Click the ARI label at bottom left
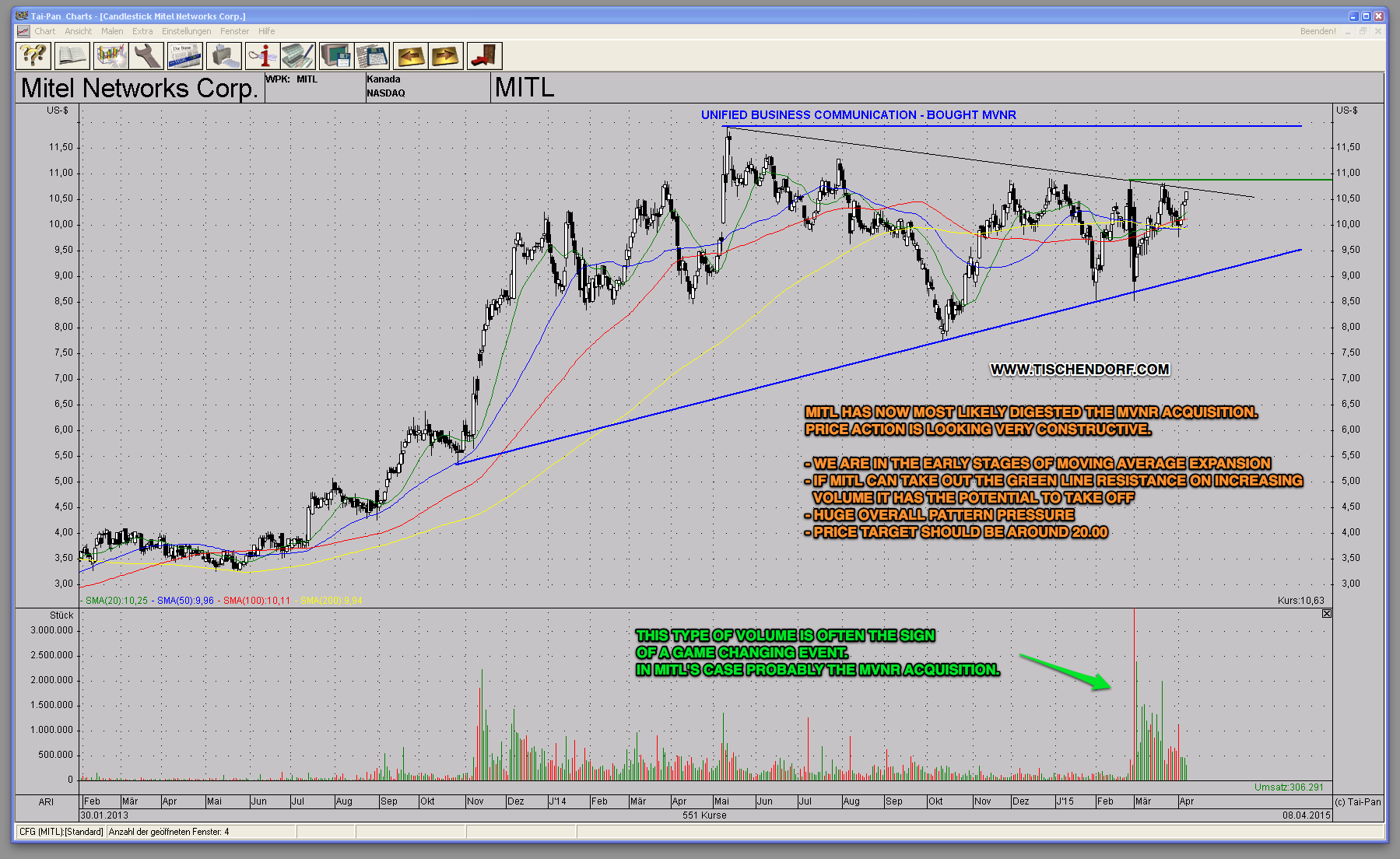 (47, 801)
